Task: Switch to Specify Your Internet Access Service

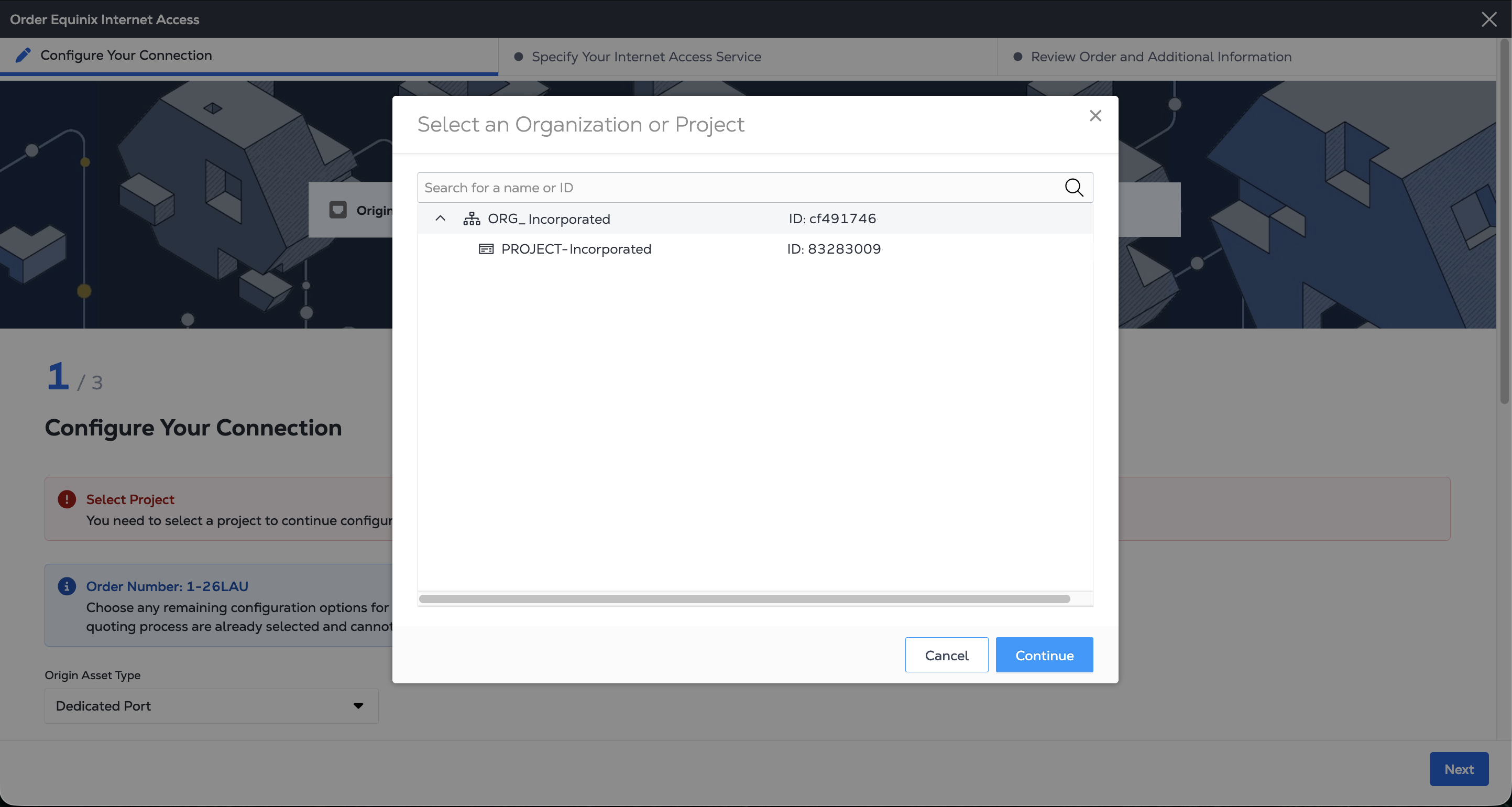Action: (x=645, y=57)
